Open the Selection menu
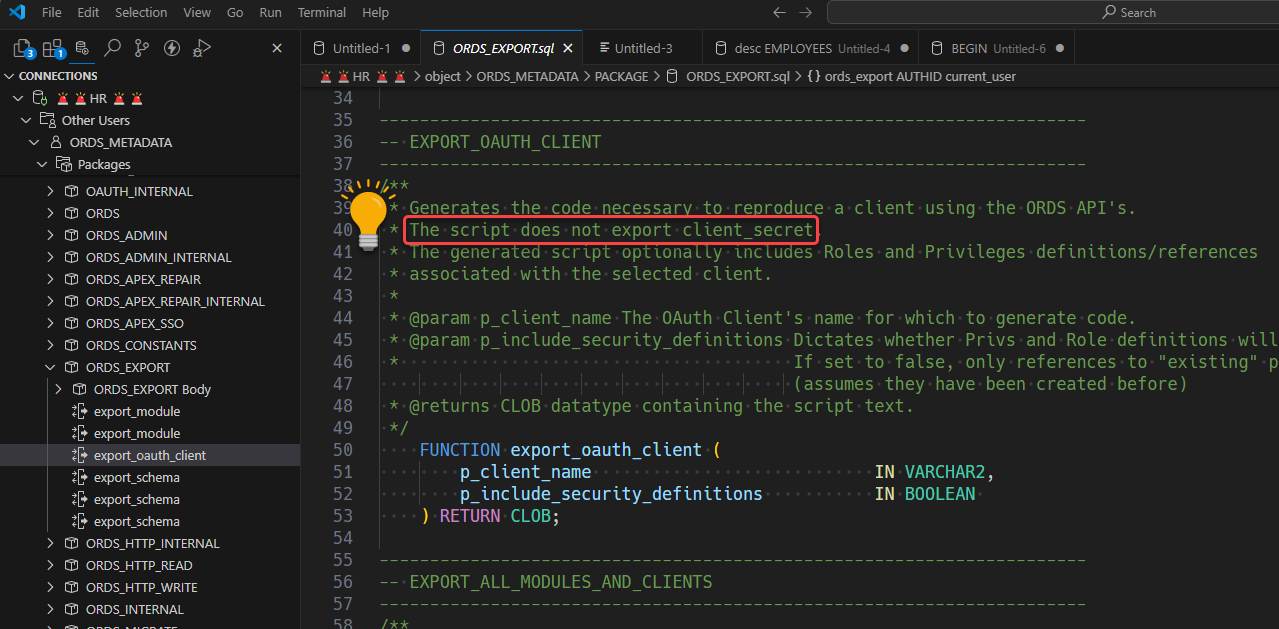 tap(141, 12)
